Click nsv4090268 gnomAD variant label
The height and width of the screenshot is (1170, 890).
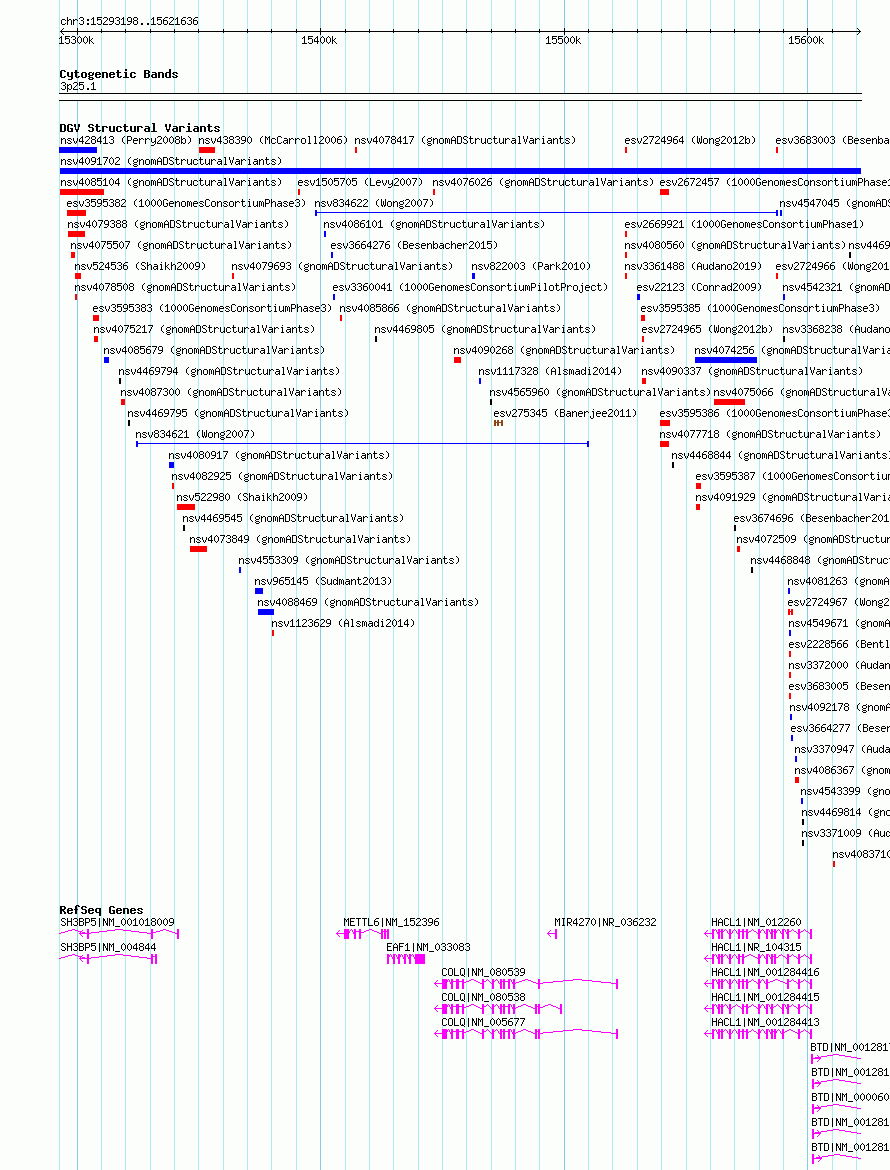(x=564, y=350)
